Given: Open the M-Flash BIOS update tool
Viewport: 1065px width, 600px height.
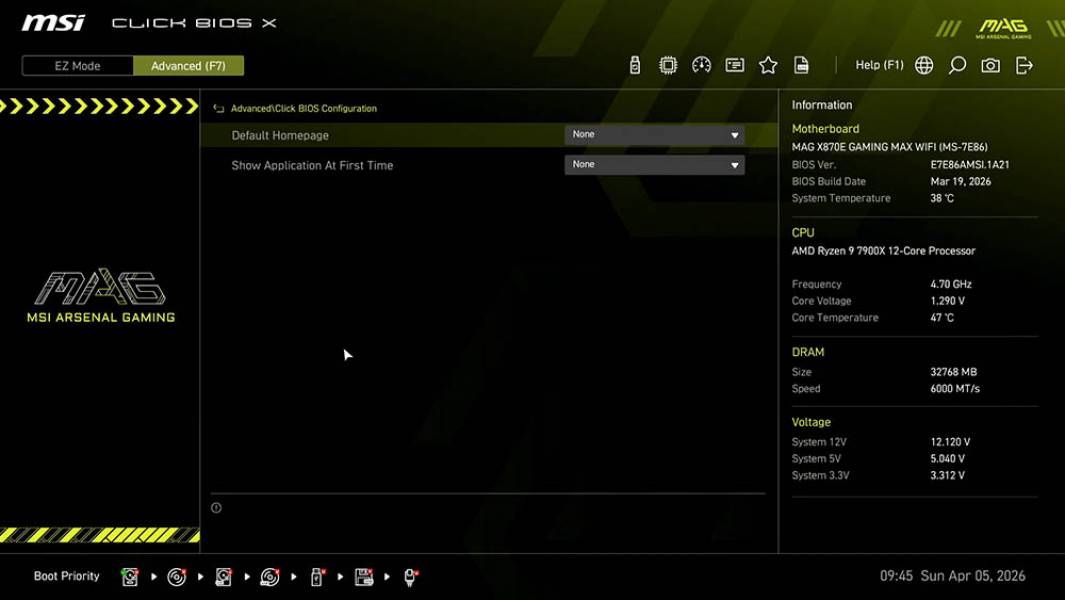Looking at the screenshot, I should 634,64.
